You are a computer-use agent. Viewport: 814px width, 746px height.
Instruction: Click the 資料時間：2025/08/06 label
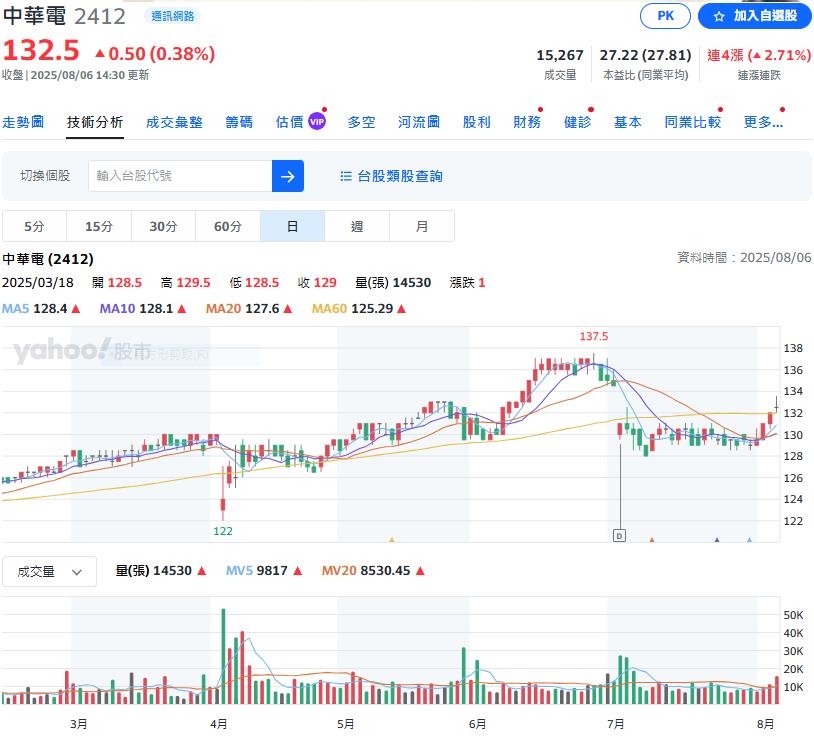point(744,257)
